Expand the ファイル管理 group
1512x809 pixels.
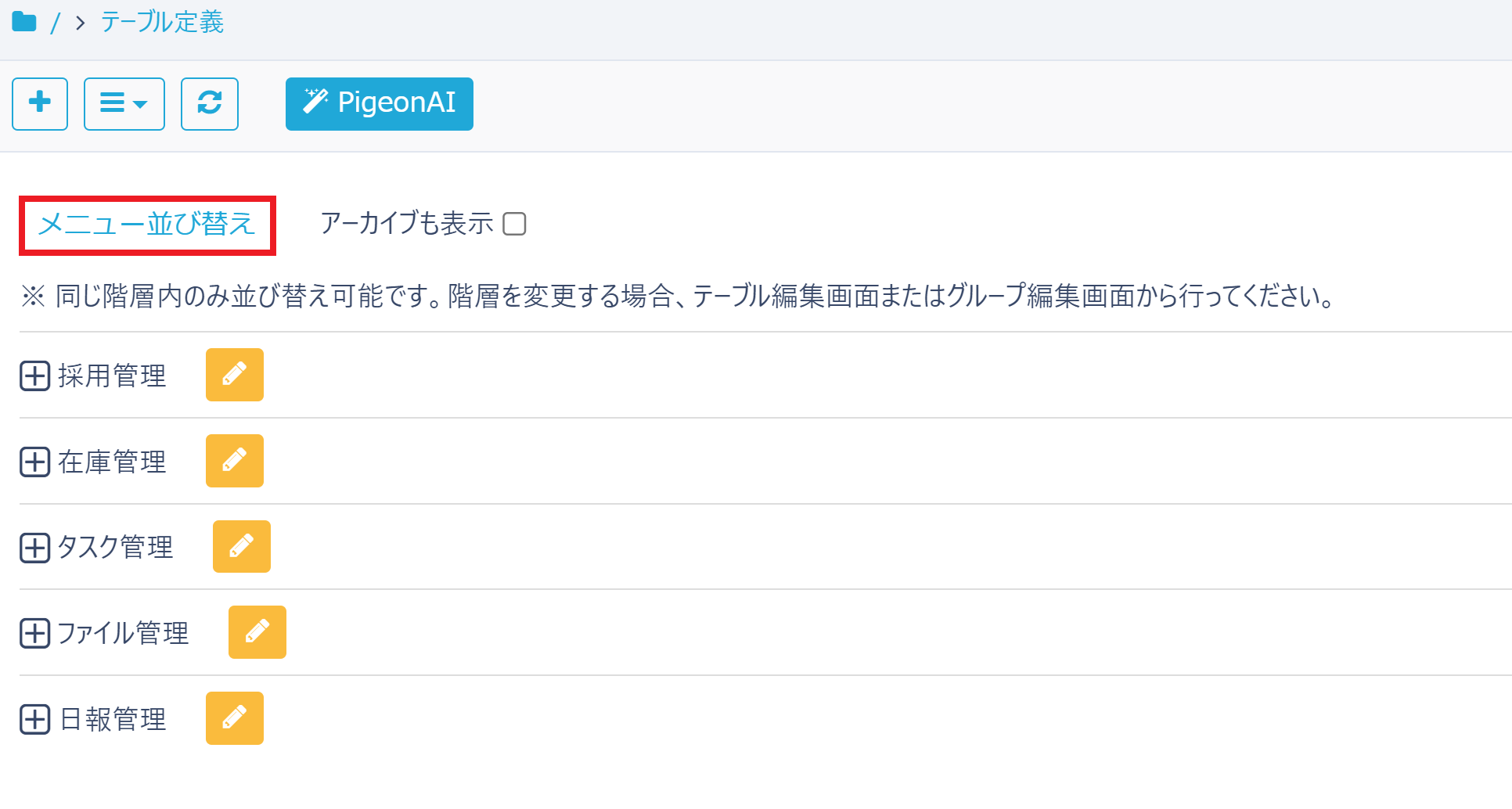coord(34,634)
